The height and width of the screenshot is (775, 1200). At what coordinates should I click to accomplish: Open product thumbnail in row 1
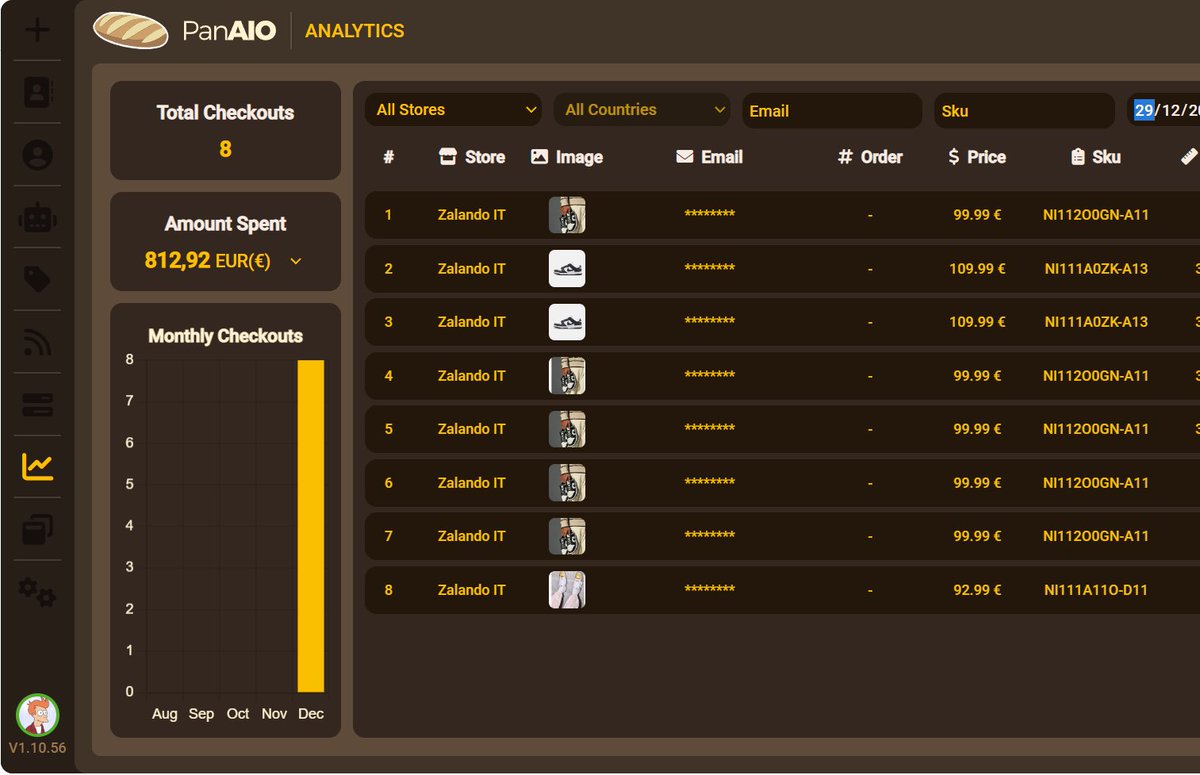(567, 215)
